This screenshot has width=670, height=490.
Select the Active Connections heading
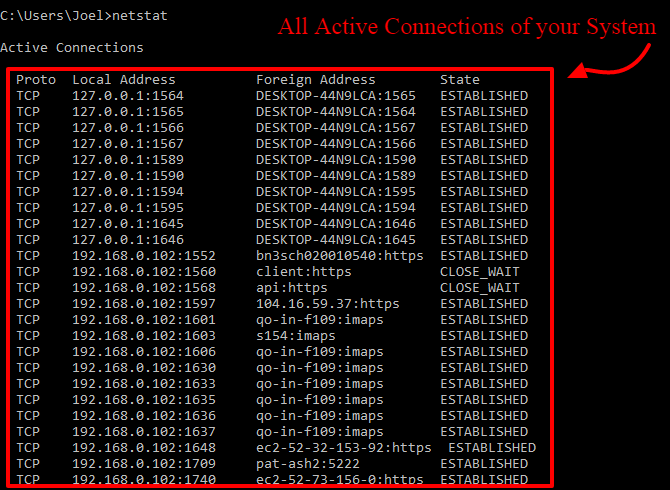tap(72, 47)
